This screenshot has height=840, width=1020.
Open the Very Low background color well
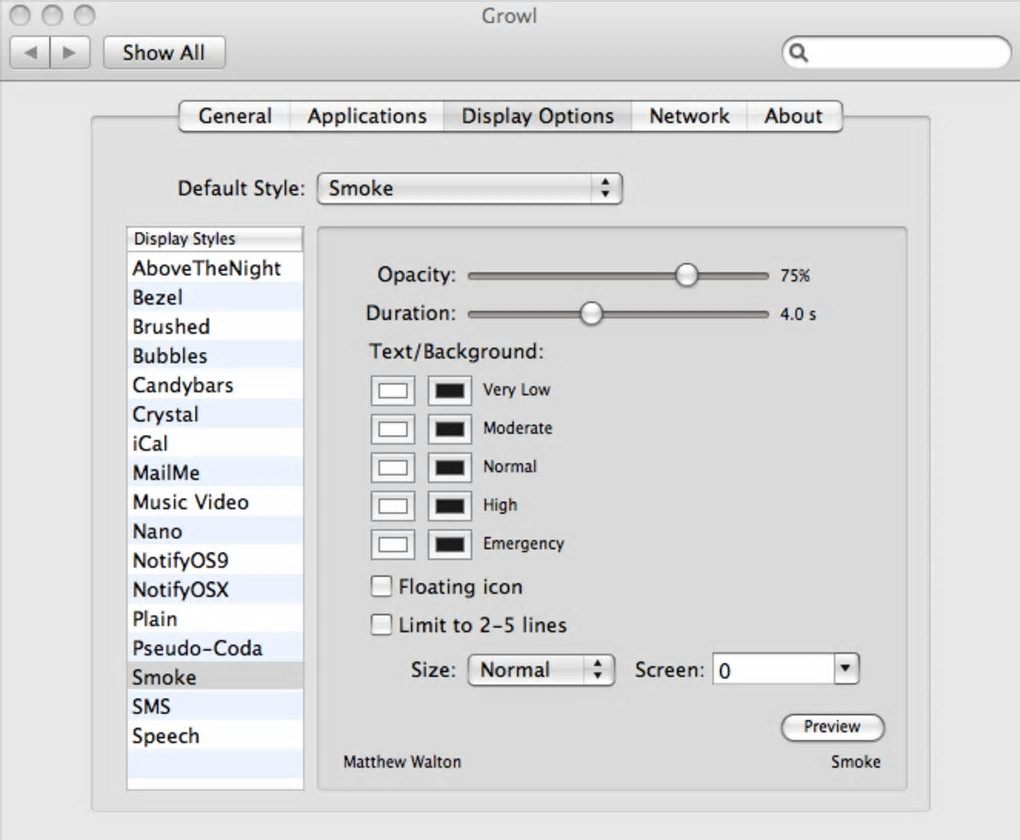click(x=450, y=390)
